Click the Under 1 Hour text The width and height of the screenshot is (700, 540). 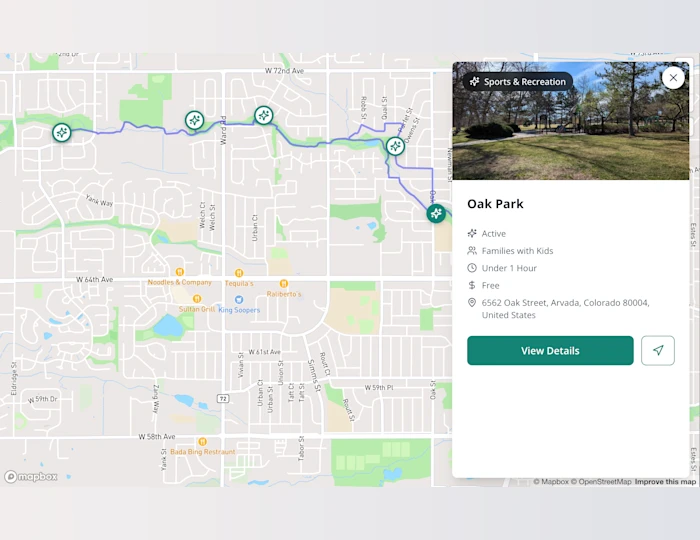(x=509, y=268)
